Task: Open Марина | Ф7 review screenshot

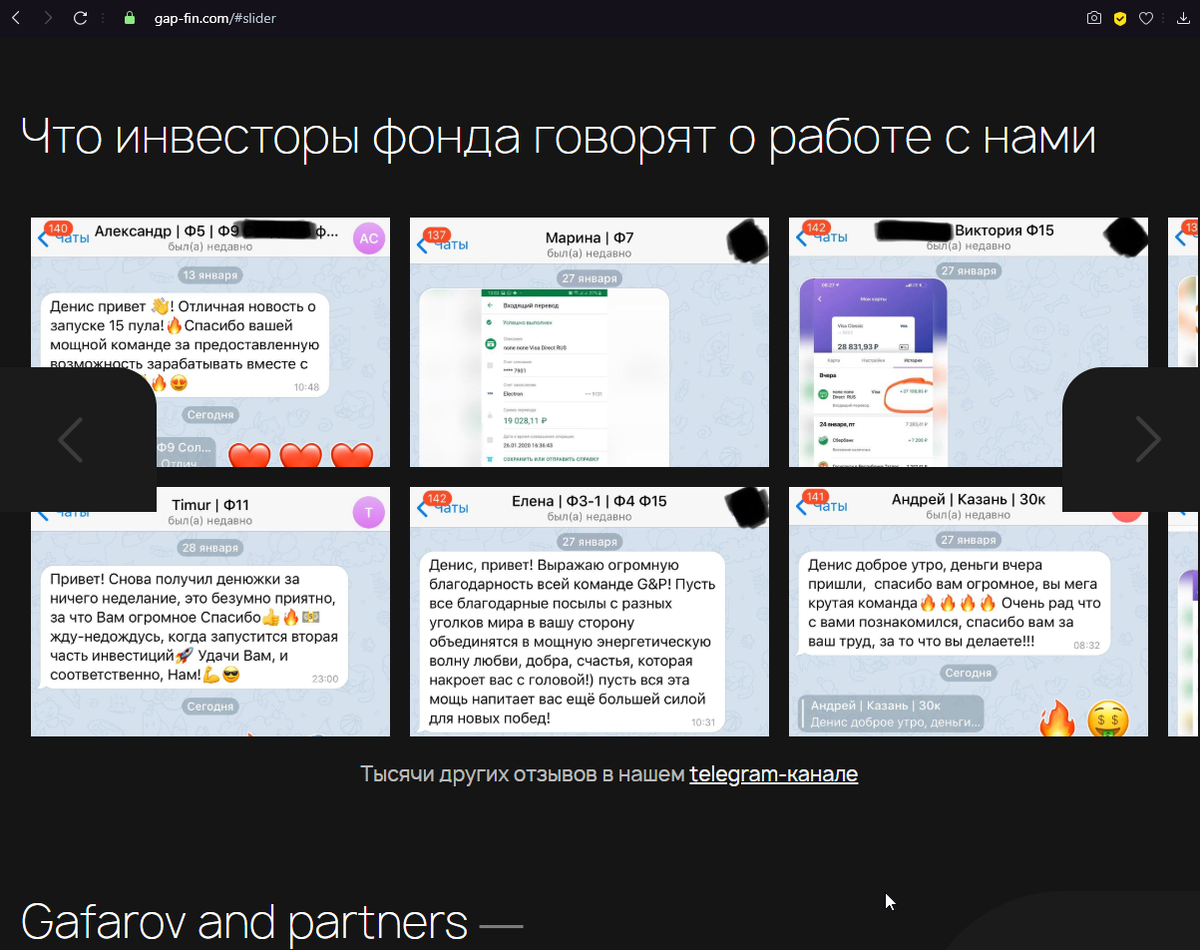Action: click(x=589, y=342)
